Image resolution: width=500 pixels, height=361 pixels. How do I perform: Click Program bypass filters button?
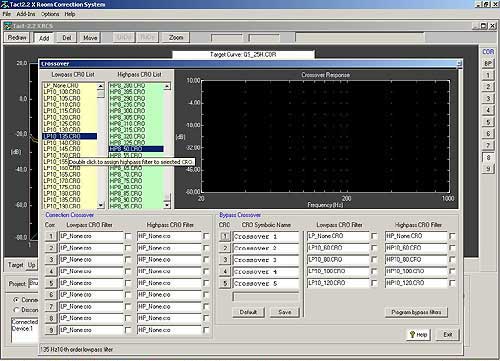pyautogui.click(x=416, y=312)
